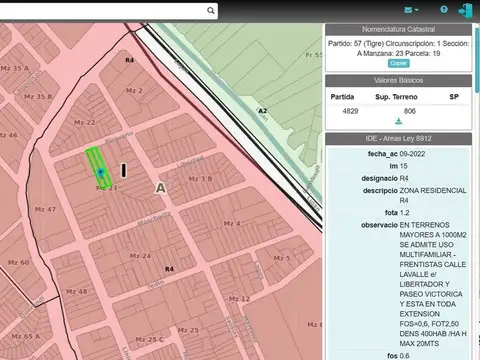This screenshot has width=480, height=360.
Task: Click the Mz 60 block label
Action: tap(19, 262)
